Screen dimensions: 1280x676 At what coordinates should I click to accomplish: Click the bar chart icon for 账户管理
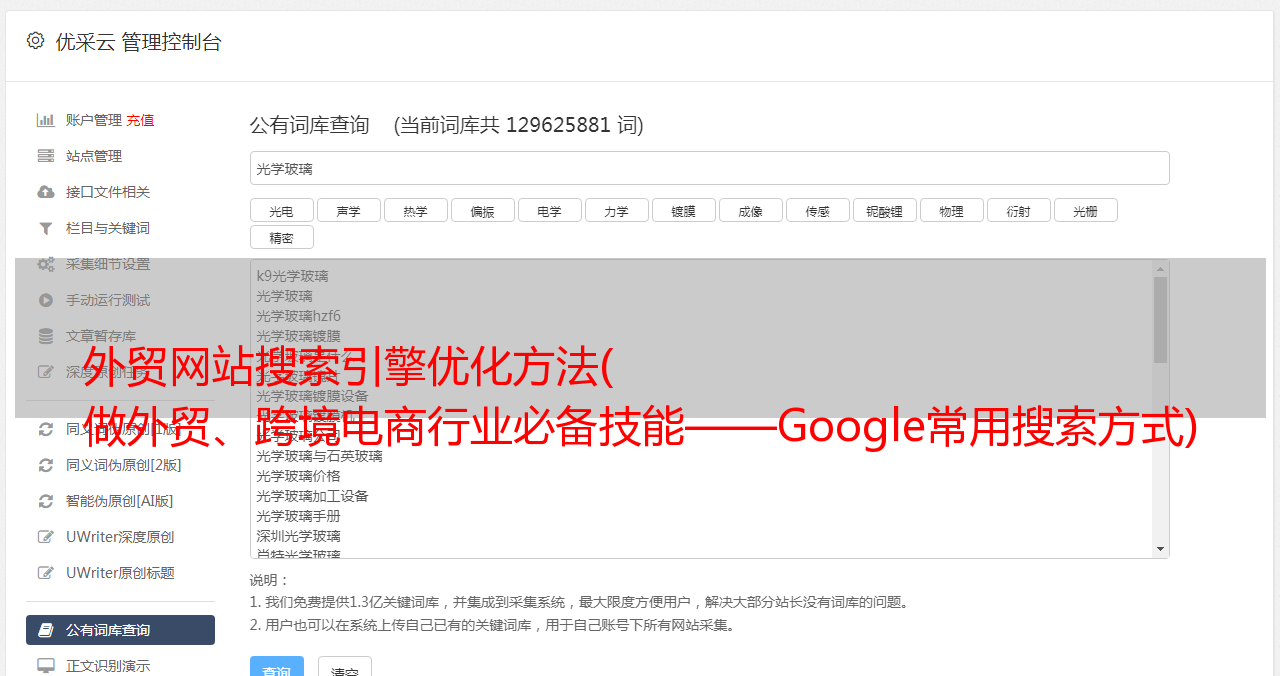click(46, 120)
